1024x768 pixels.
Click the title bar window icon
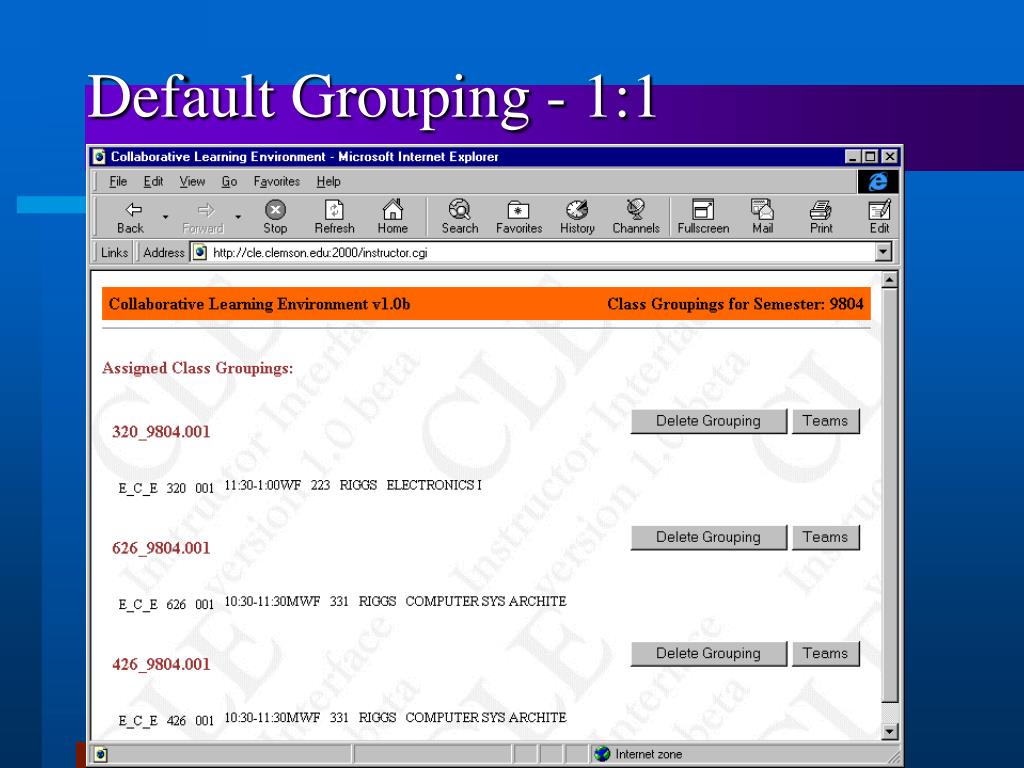click(99, 157)
